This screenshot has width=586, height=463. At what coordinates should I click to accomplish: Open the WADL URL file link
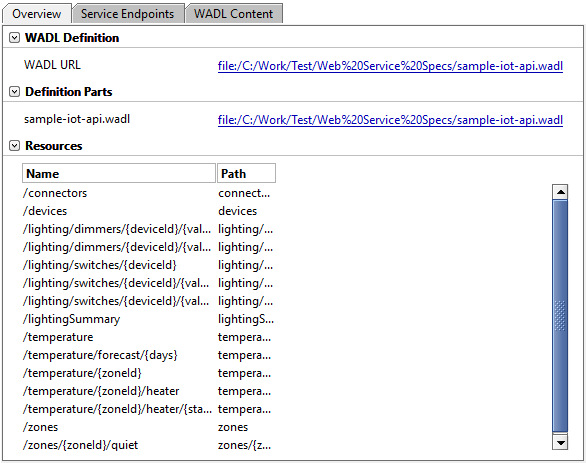pyautogui.click(x=390, y=66)
